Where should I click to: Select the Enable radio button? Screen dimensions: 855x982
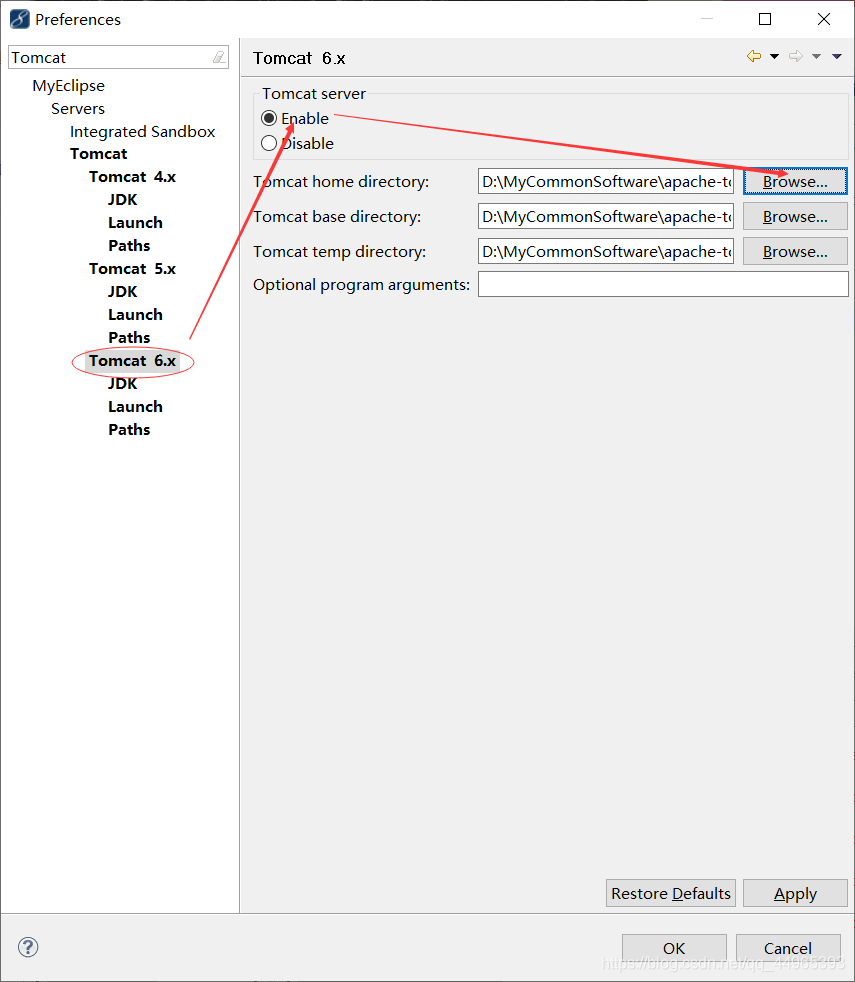[x=269, y=118]
